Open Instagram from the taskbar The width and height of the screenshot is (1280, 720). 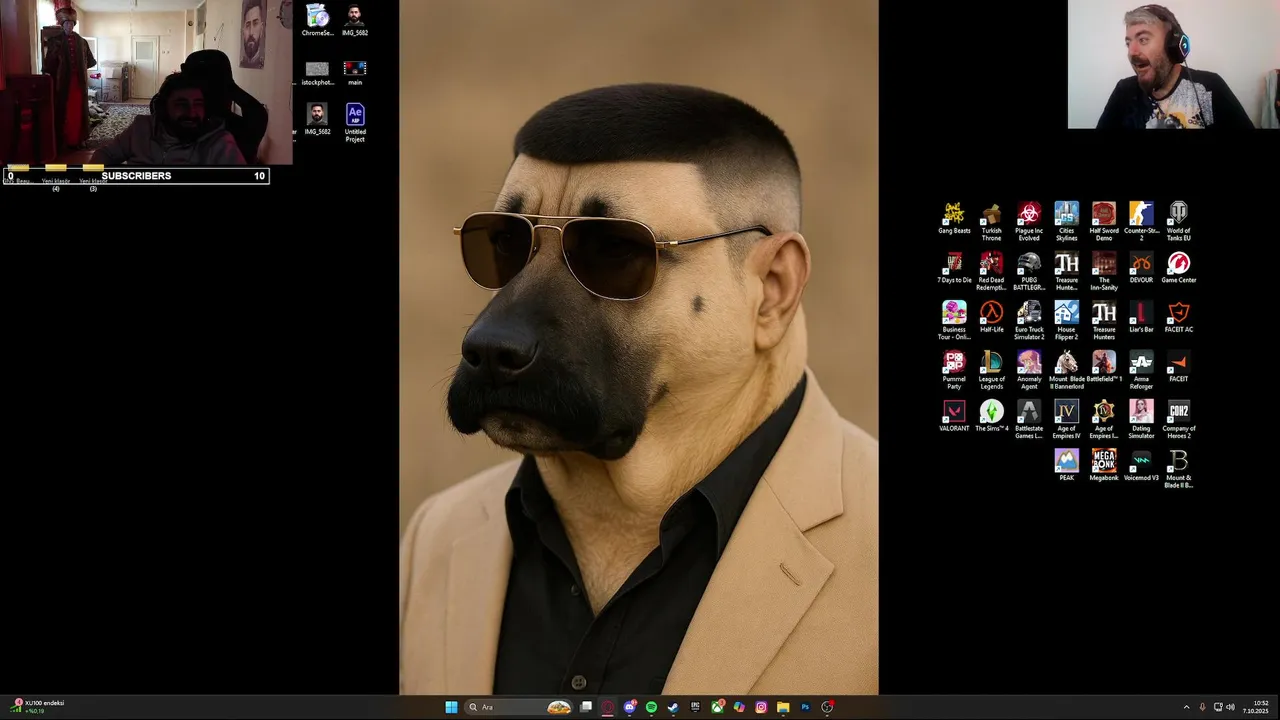click(x=761, y=707)
